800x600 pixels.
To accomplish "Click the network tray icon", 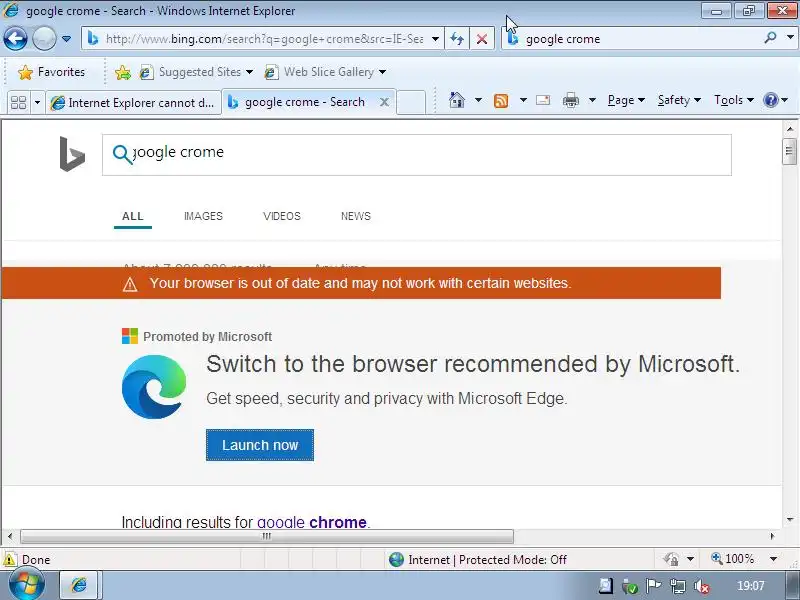I will [x=678, y=586].
